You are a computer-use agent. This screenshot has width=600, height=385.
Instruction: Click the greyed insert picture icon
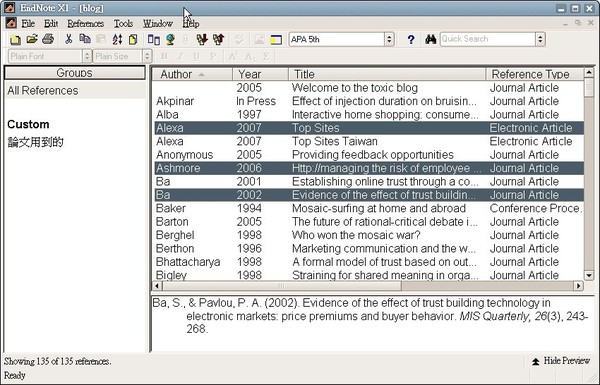(x=259, y=39)
